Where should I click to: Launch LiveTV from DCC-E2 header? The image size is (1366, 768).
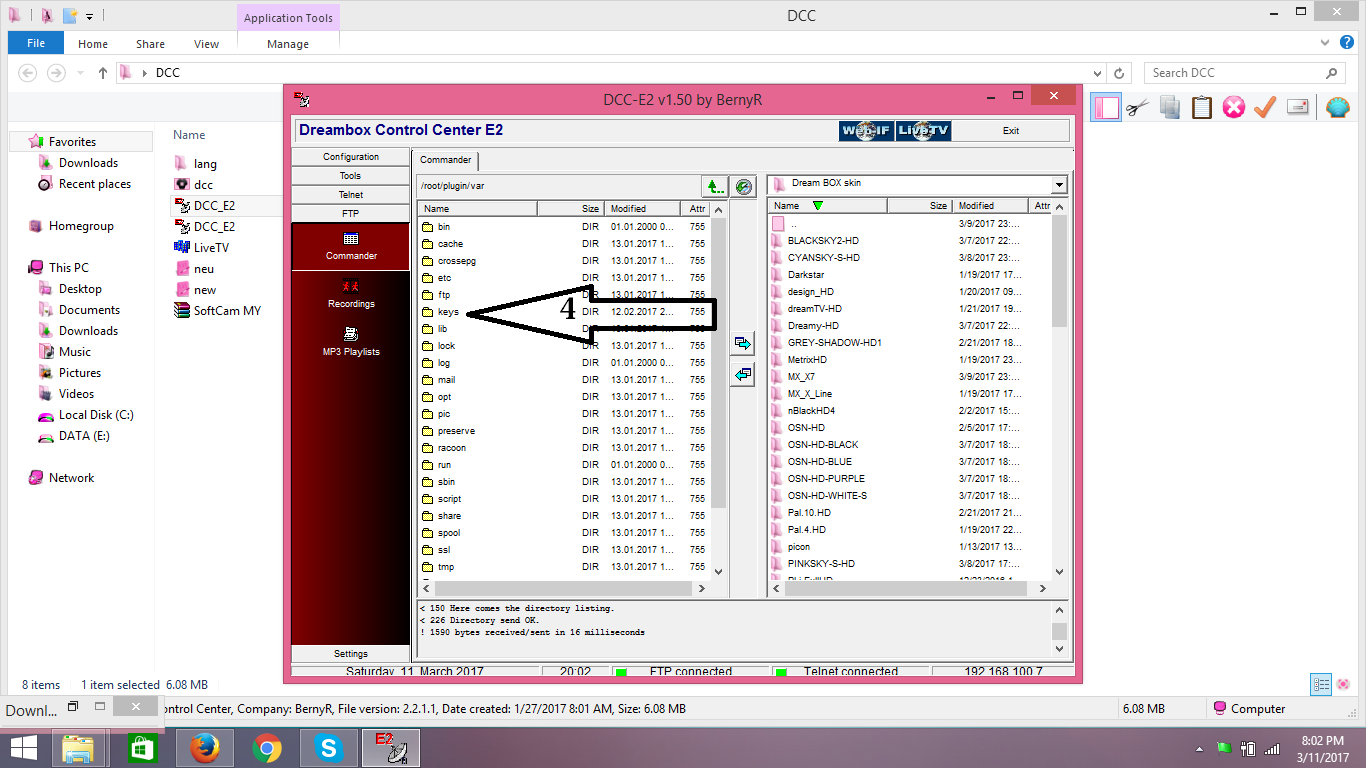[923, 131]
